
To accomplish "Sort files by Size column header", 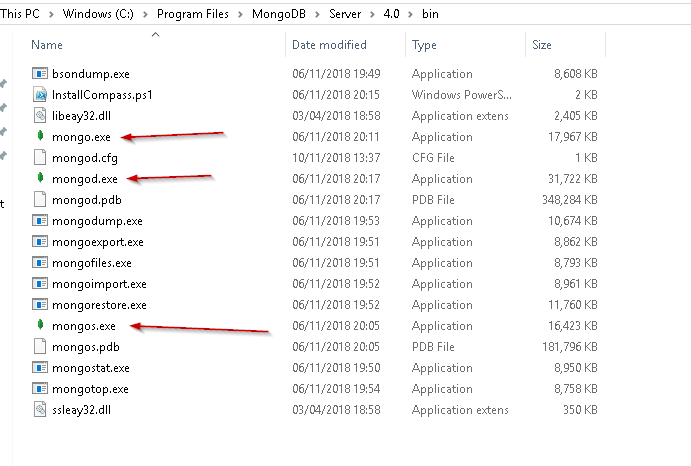I will click(x=542, y=45).
